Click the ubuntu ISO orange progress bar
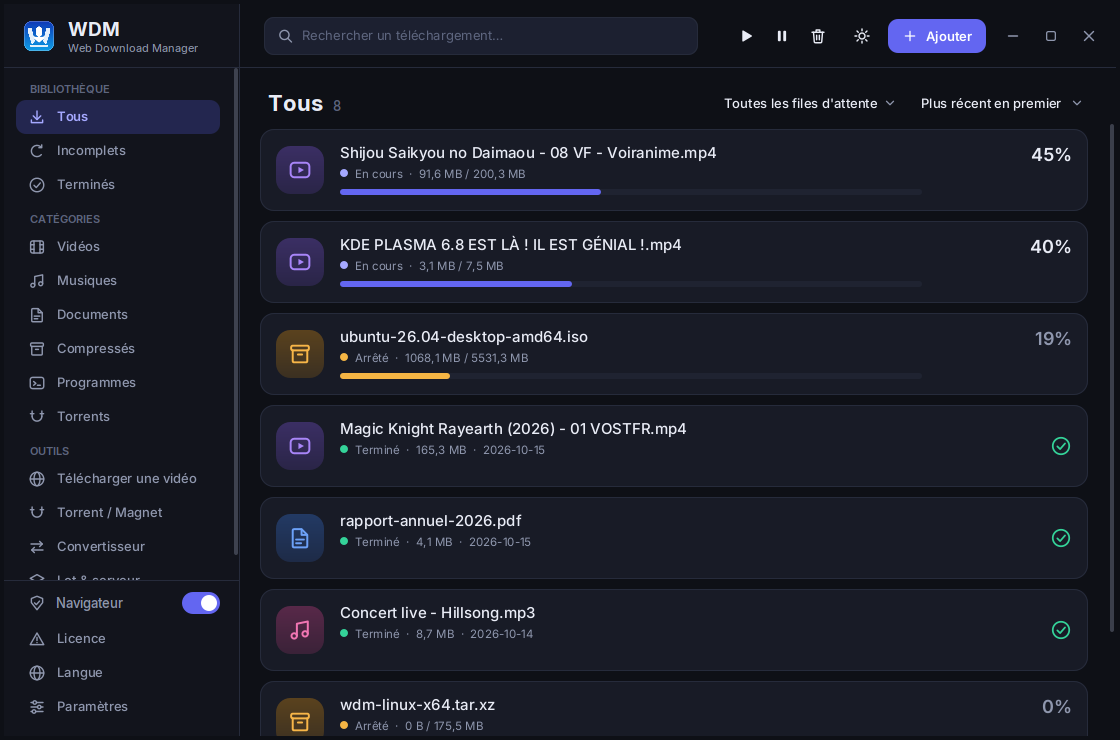The width and height of the screenshot is (1120, 740). 631,376
